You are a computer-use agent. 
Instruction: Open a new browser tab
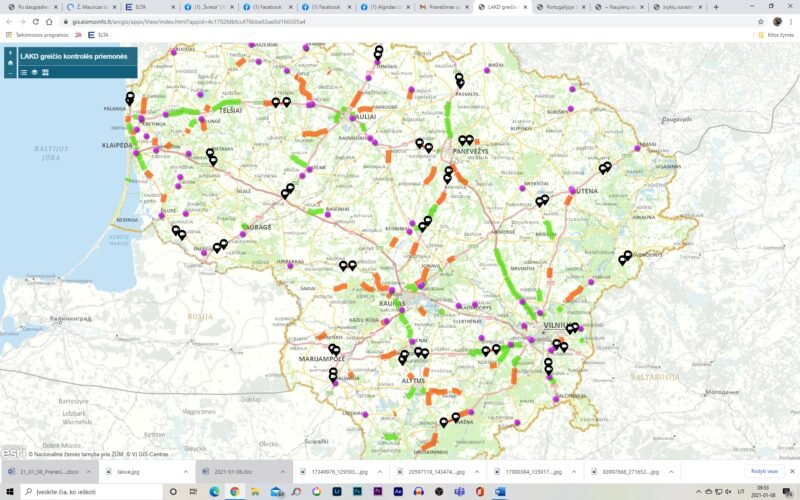[716, 7]
